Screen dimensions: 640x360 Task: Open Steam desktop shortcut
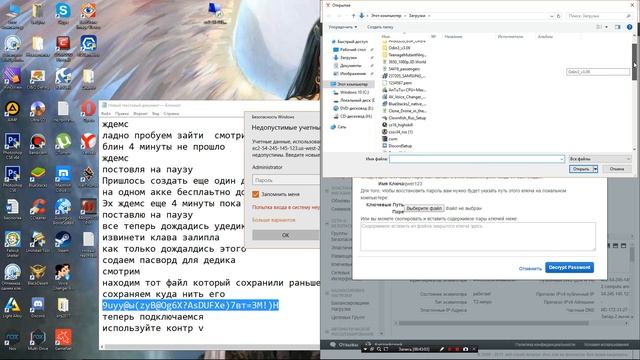pyautogui.click(x=63, y=242)
